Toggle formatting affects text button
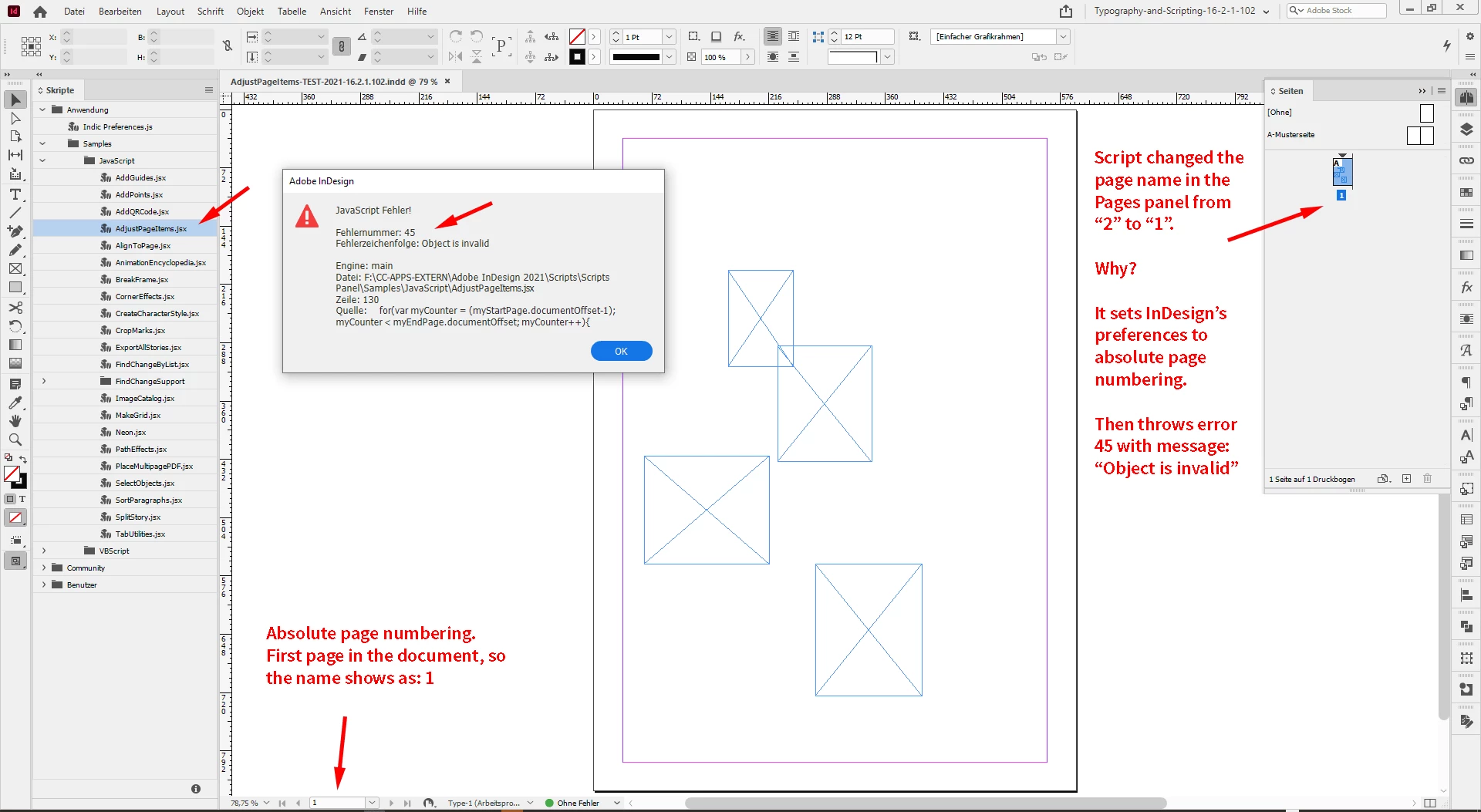Screen dimensions: 1481x812 22,499
